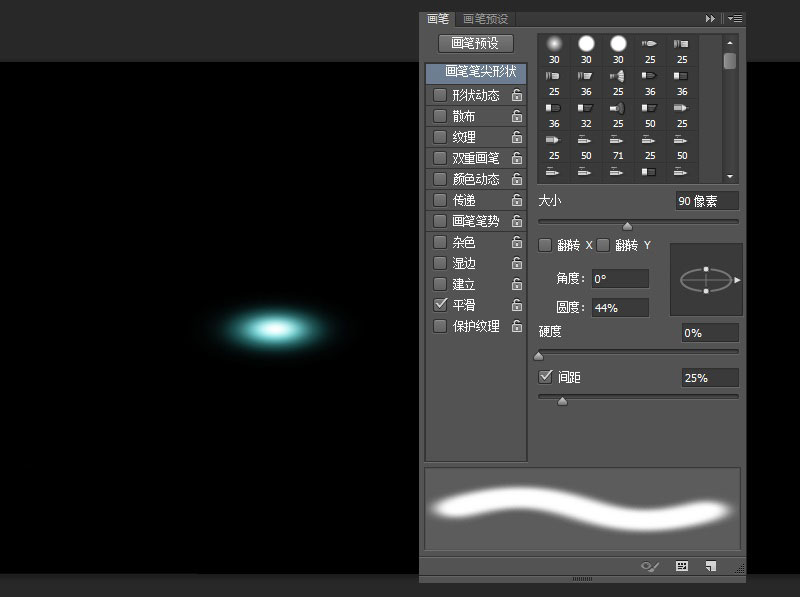Toggle lock icon for 传递
800x597 pixels.
tap(517, 200)
